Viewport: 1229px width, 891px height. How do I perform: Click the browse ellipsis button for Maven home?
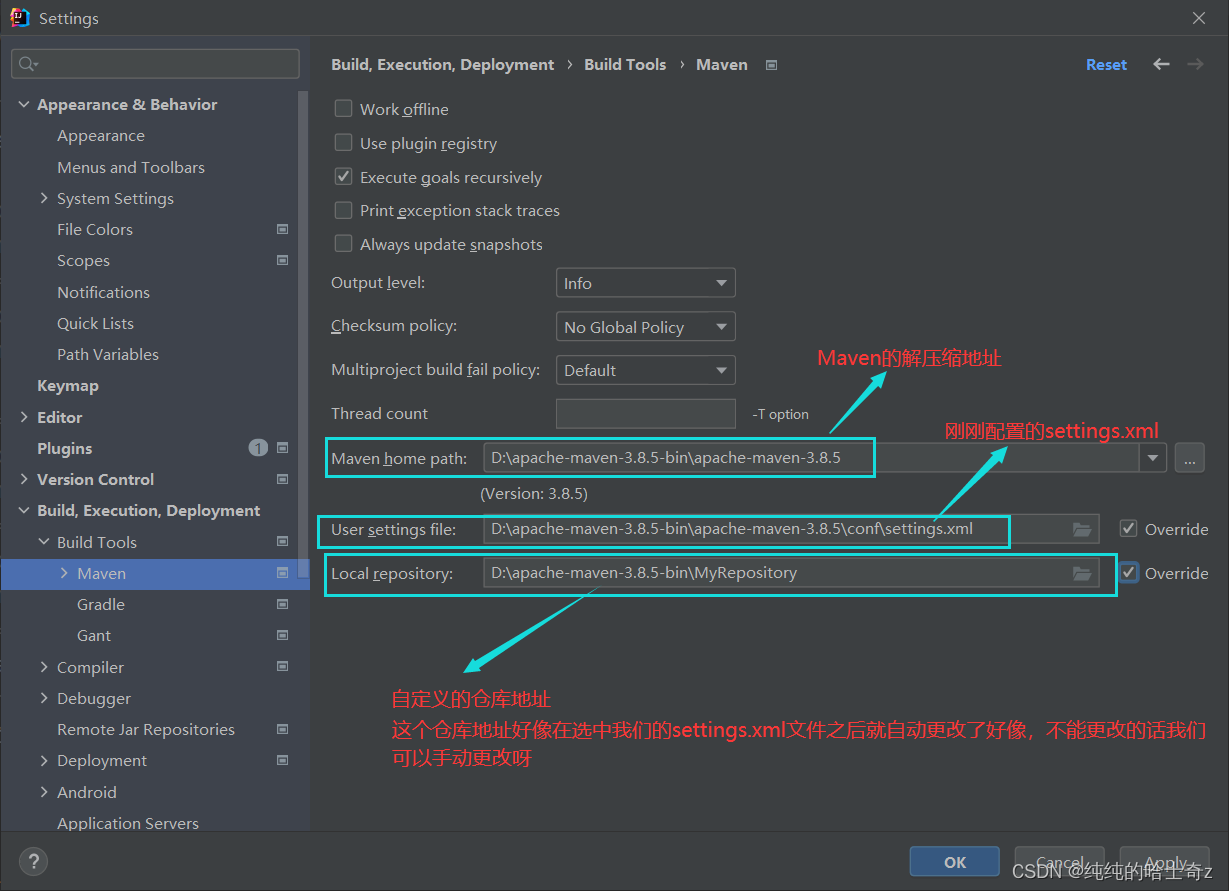point(1189,458)
